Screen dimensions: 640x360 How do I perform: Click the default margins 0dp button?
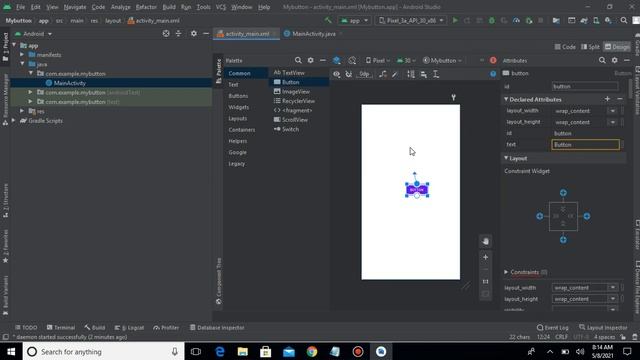coord(364,74)
